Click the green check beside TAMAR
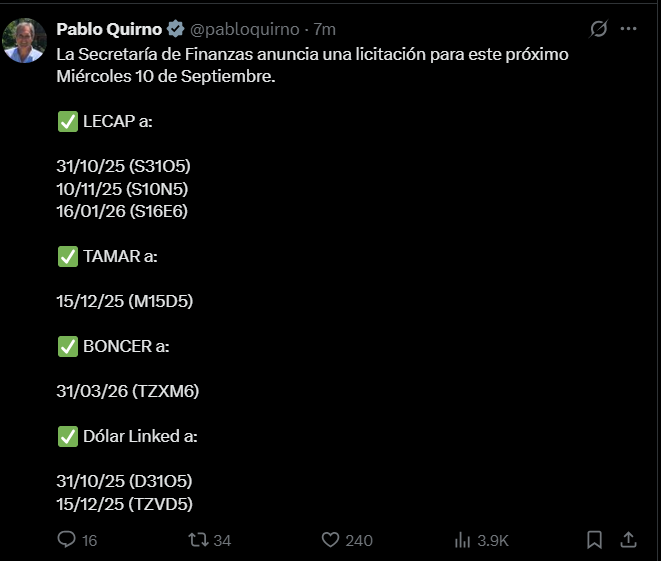The height and width of the screenshot is (561, 661). point(68,256)
